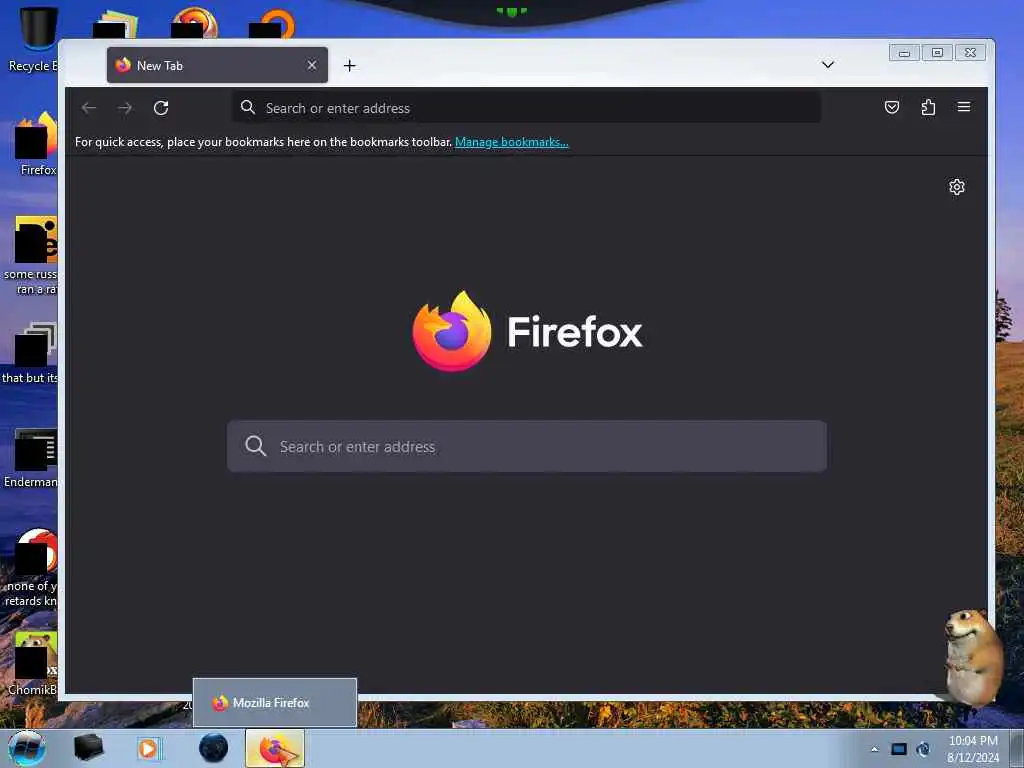The image size is (1024, 768).
Task: Open the Save to Pocket icon
Action: 891,107
